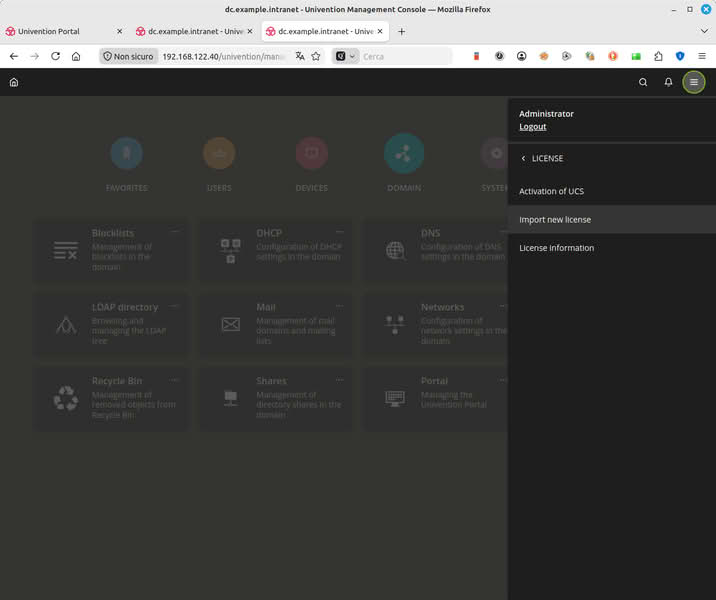716x600 pixels.
Task: Open Blocklists tile context menu dots
Action: point(174,232)
